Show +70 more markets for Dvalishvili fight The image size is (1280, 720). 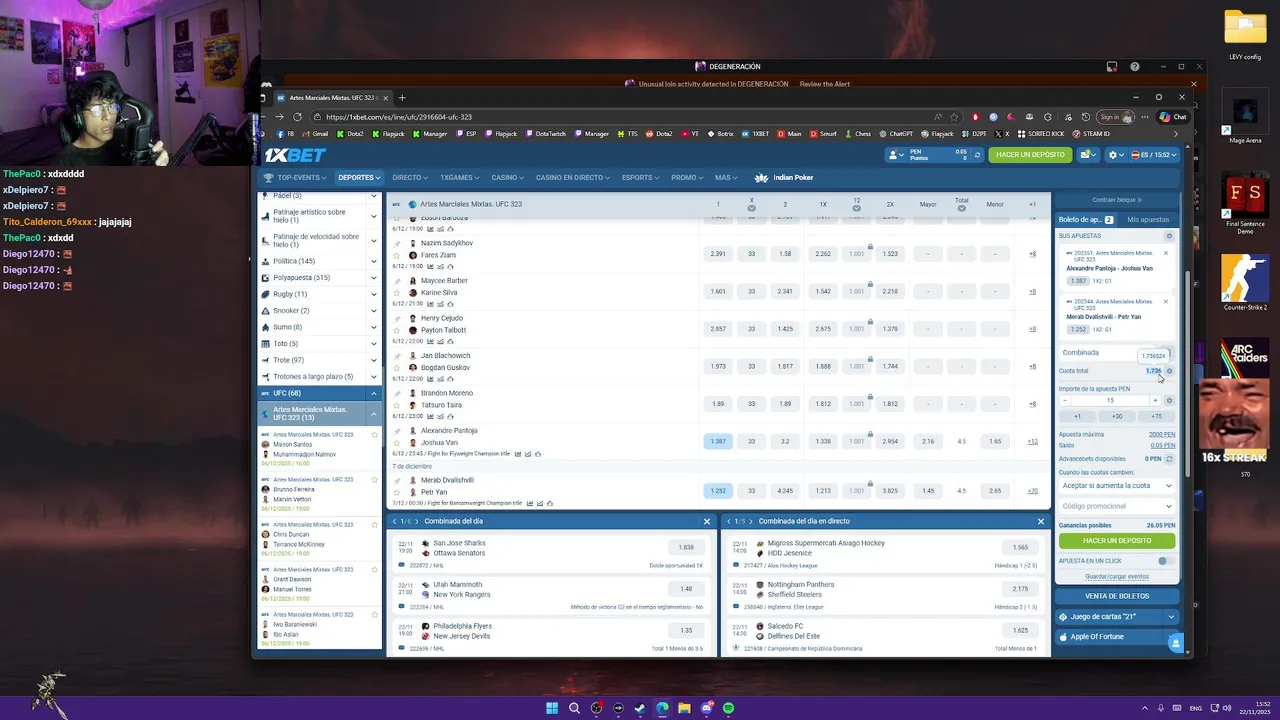pyautogui.click(x=1032, y=491)
